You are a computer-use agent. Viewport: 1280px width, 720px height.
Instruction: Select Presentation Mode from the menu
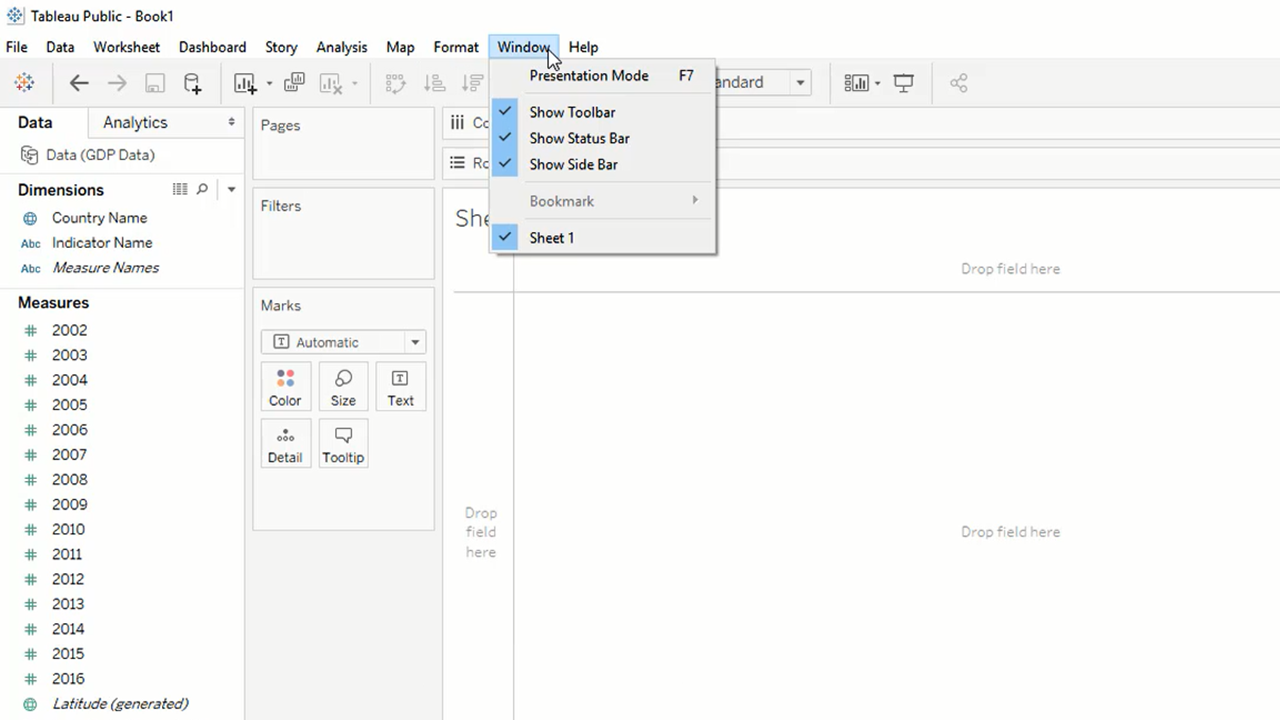point(589,75)
